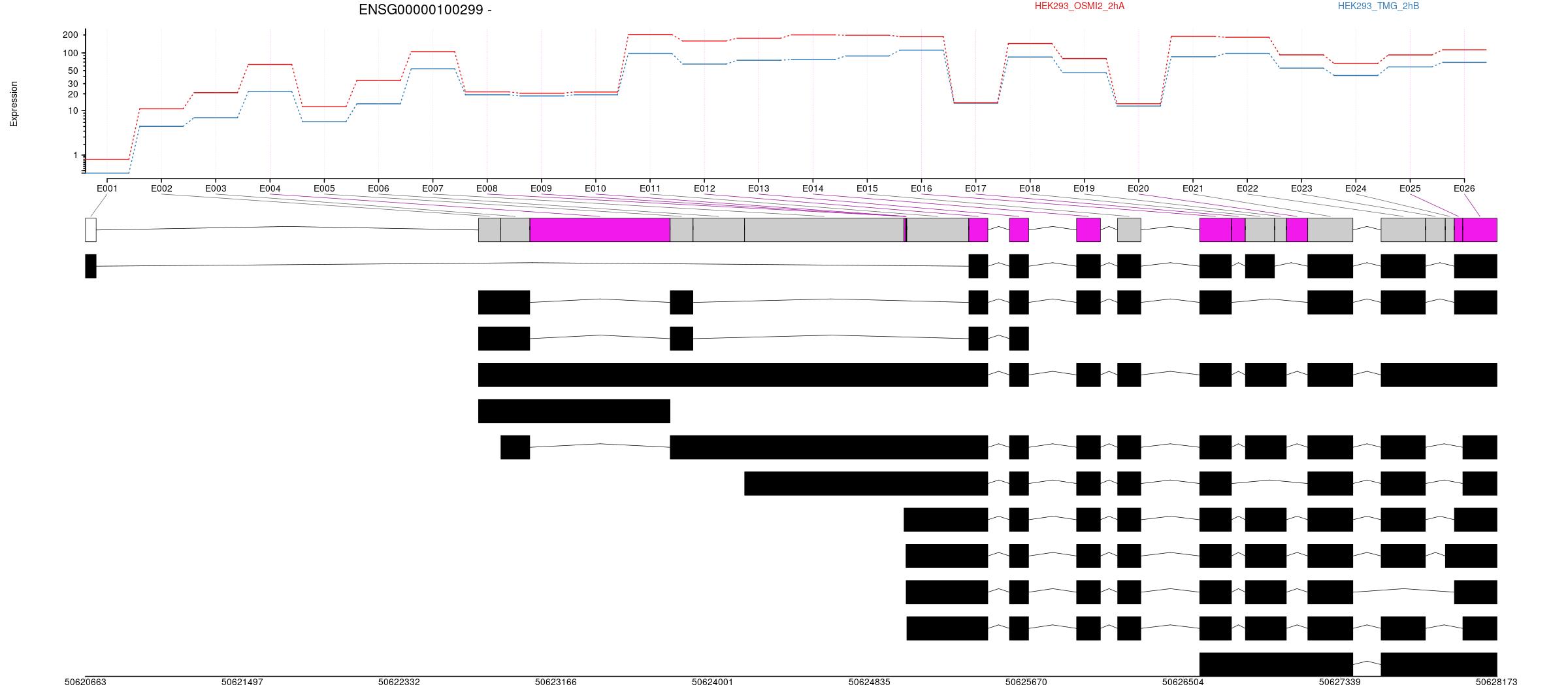Viewport: 1568px width, 693px height.
Task: Click exon label E011
Action: coord(650,188)
